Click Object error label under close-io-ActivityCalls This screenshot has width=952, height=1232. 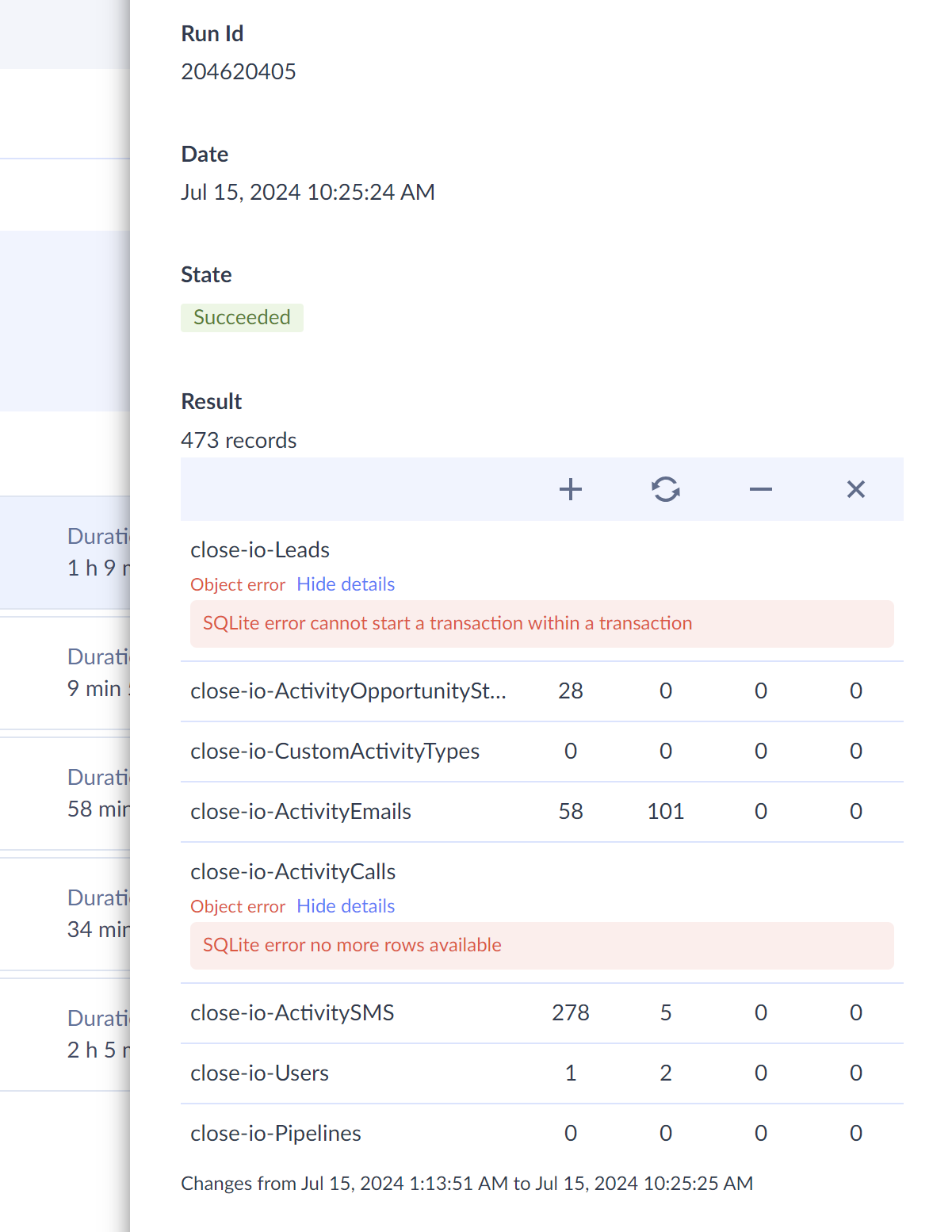(x=238, y=906)
